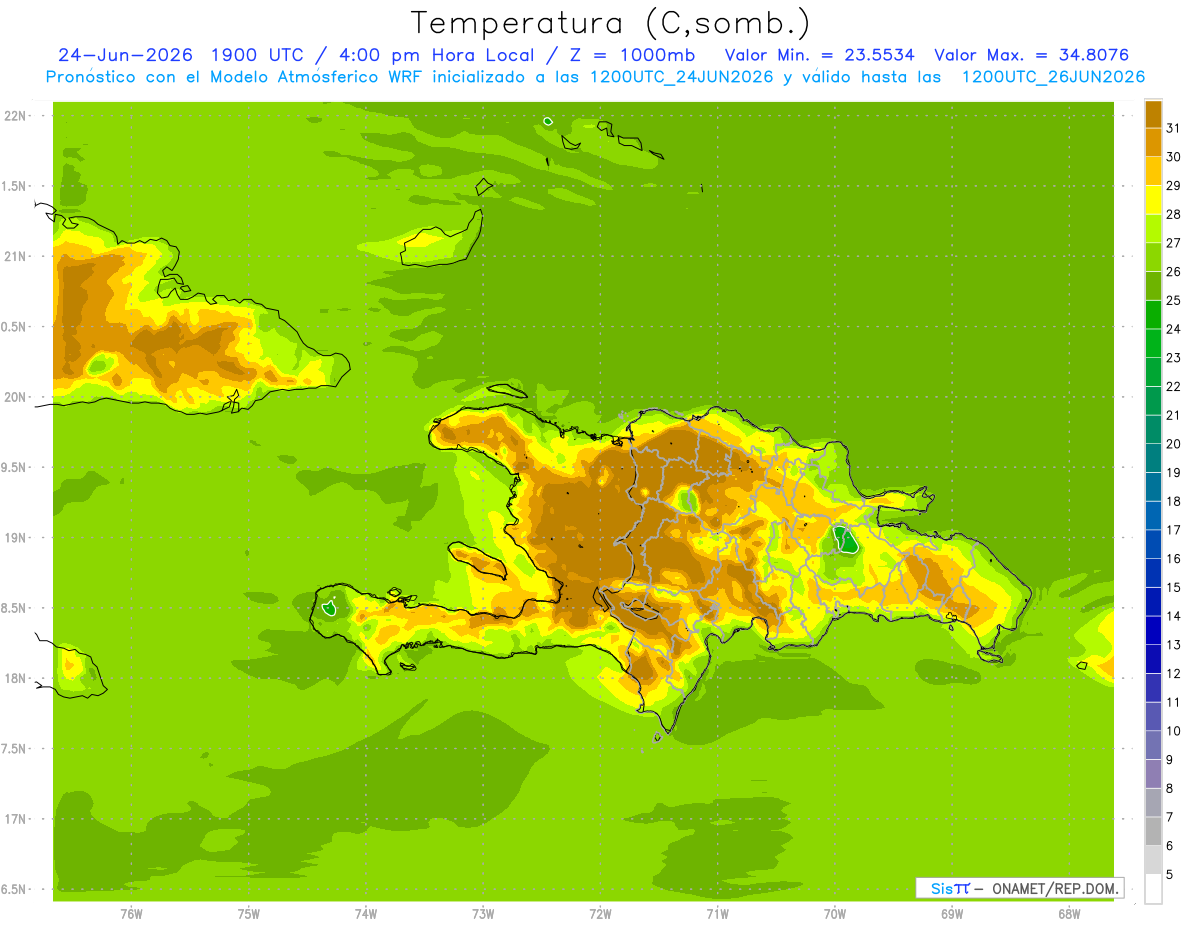Click the '21N' latitude axis label
Viewport: 1200px width, 927px height.
(x=17, y=256)
